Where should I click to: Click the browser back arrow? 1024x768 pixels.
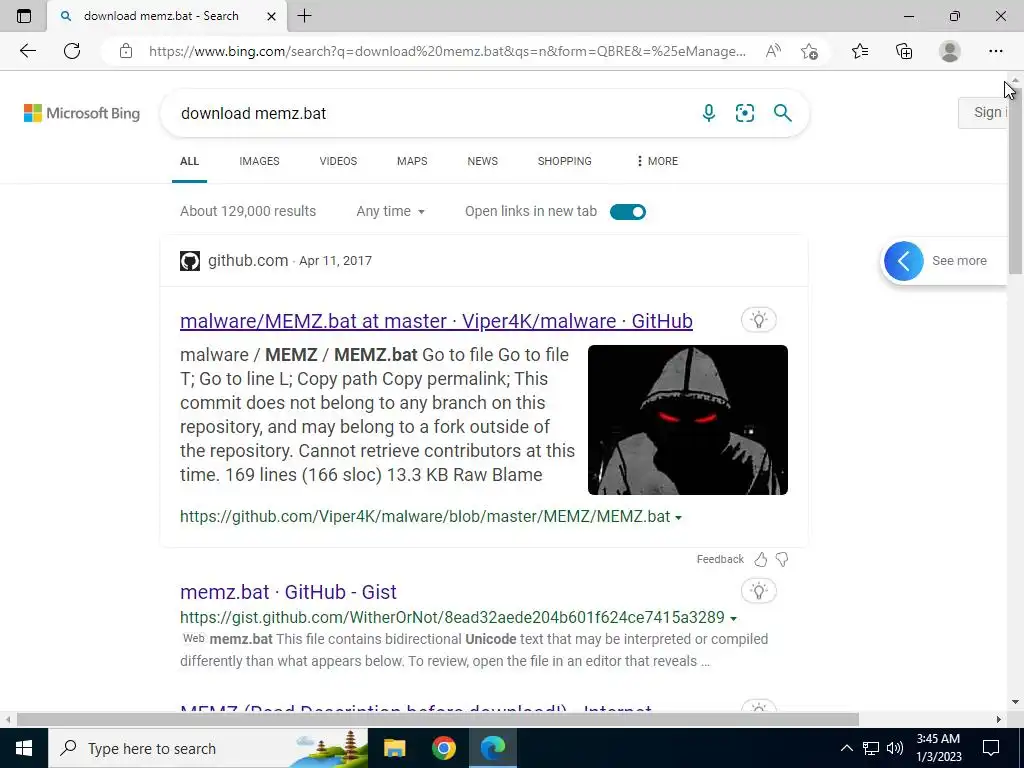27,51
